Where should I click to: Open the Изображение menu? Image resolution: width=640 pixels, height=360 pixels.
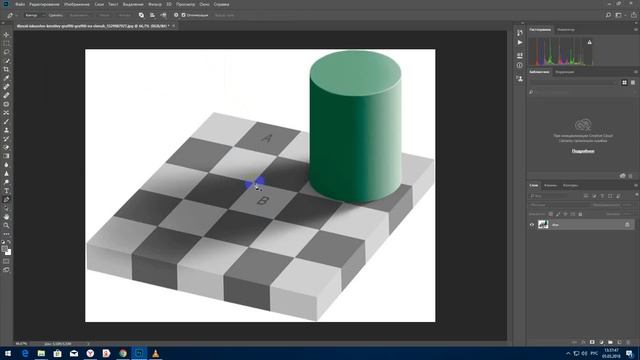pos(77,4)
